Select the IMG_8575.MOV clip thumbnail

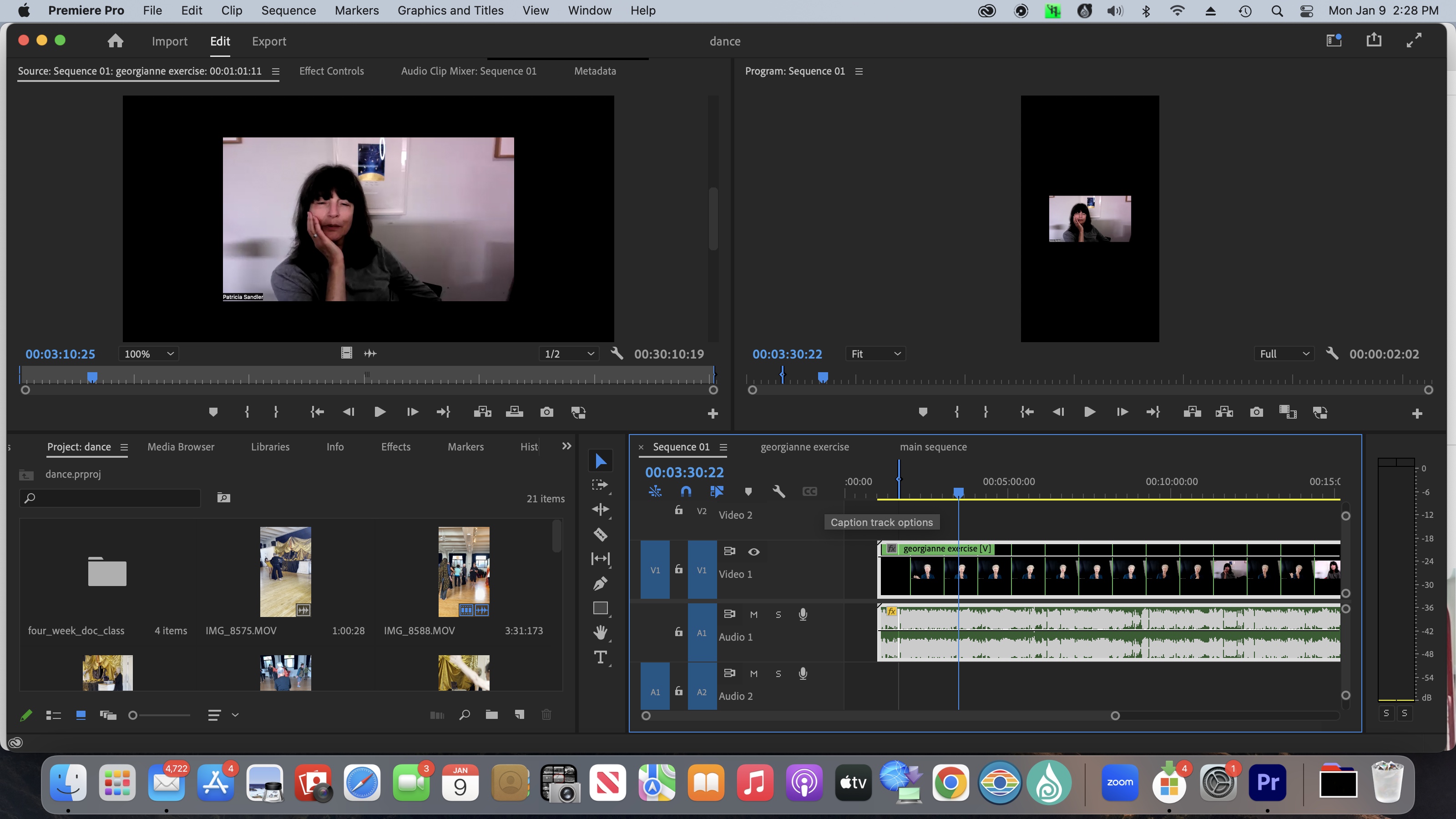coord(284,571)
